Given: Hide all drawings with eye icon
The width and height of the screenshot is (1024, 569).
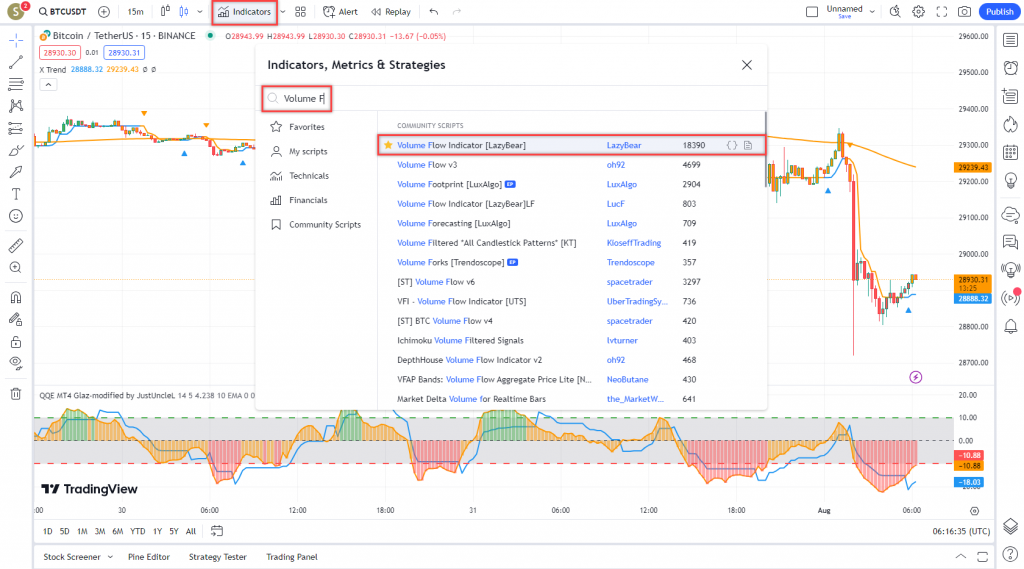Looking at the screenshot, I should point(16,363).
